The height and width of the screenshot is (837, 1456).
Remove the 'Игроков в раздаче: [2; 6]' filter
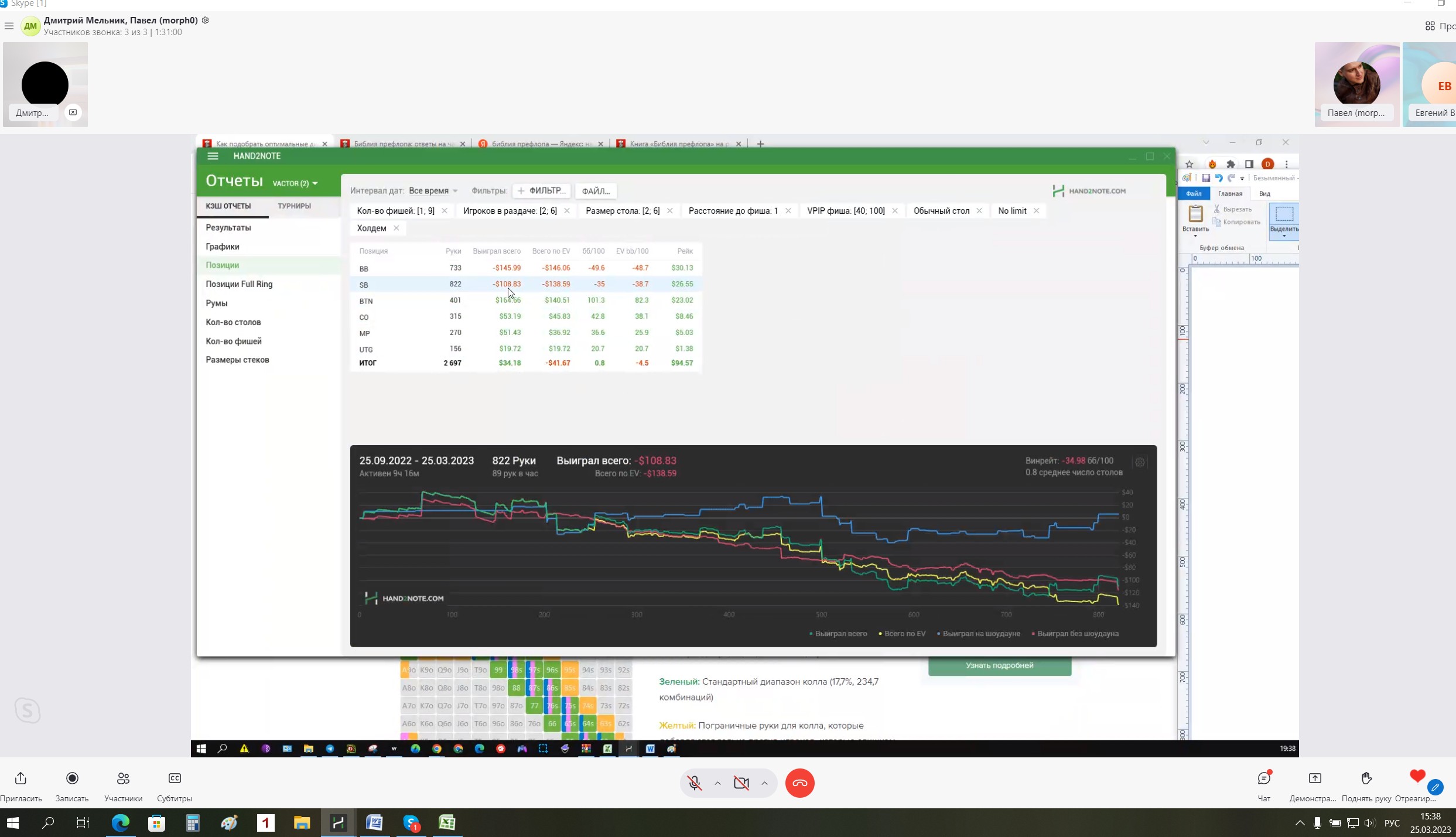tap(567, 211)
